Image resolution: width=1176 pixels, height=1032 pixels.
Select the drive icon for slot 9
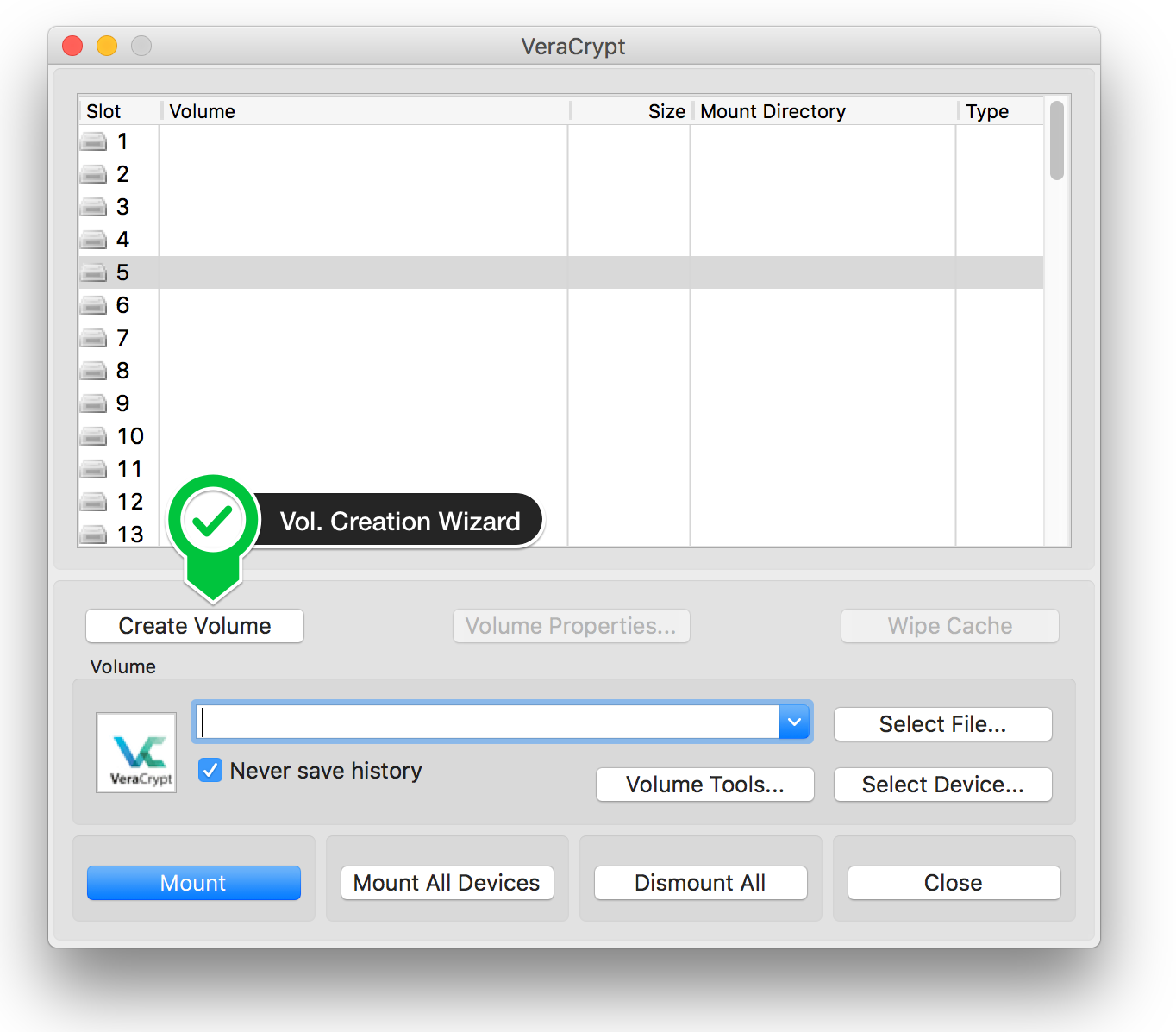(93, 403)
